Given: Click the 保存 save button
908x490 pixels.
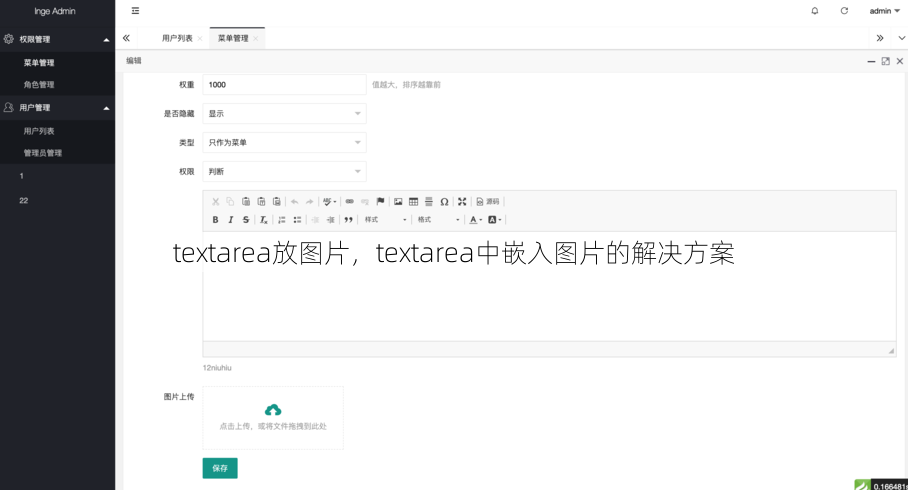Looking at the screenshot, I should coord(220,468).
